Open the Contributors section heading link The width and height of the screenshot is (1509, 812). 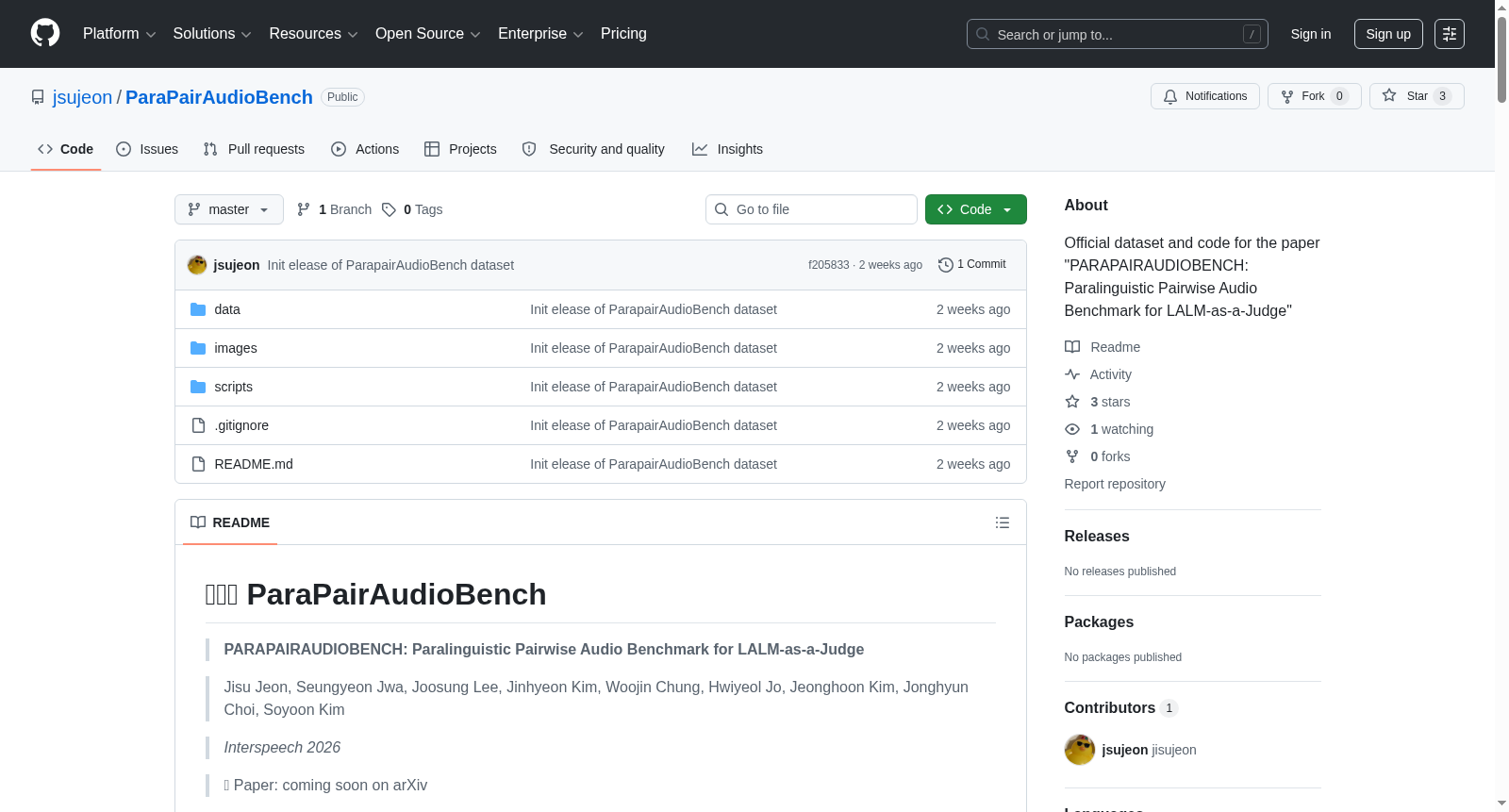tap(1121, 707)
